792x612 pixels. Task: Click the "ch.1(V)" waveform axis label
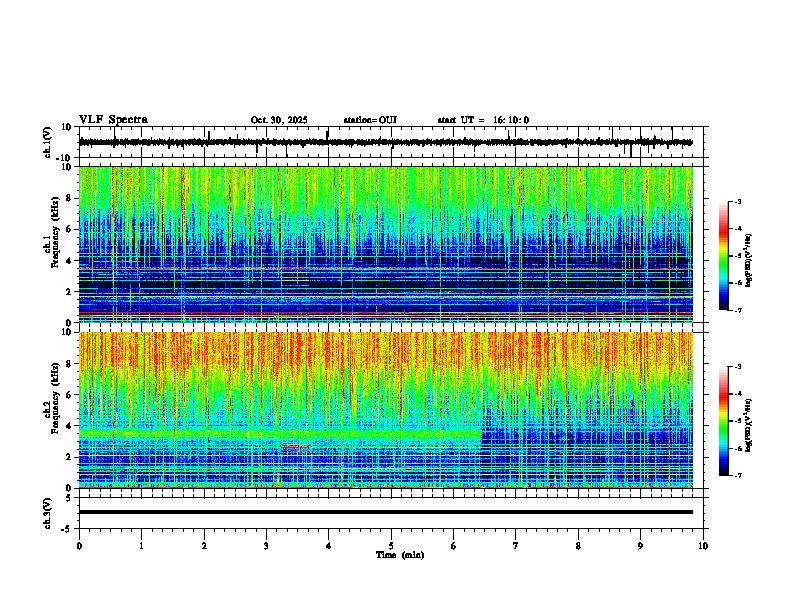click(x=48, y=142)
